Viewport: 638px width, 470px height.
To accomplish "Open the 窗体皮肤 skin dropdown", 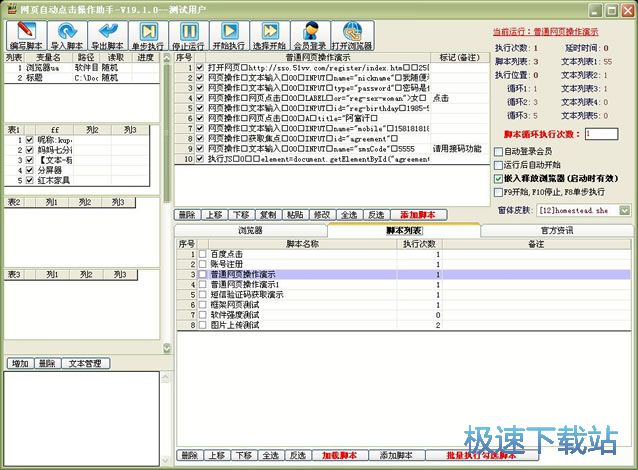I will pos(624,210).
